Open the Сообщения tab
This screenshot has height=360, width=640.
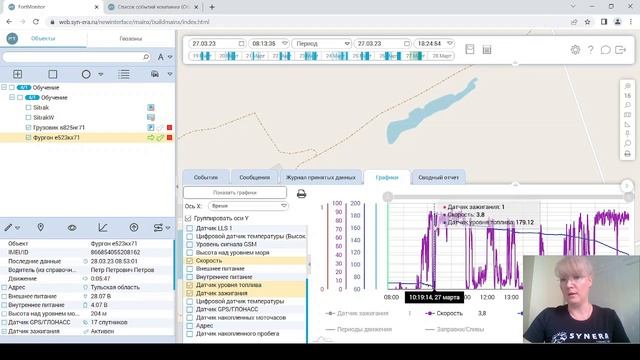(255, 177)
